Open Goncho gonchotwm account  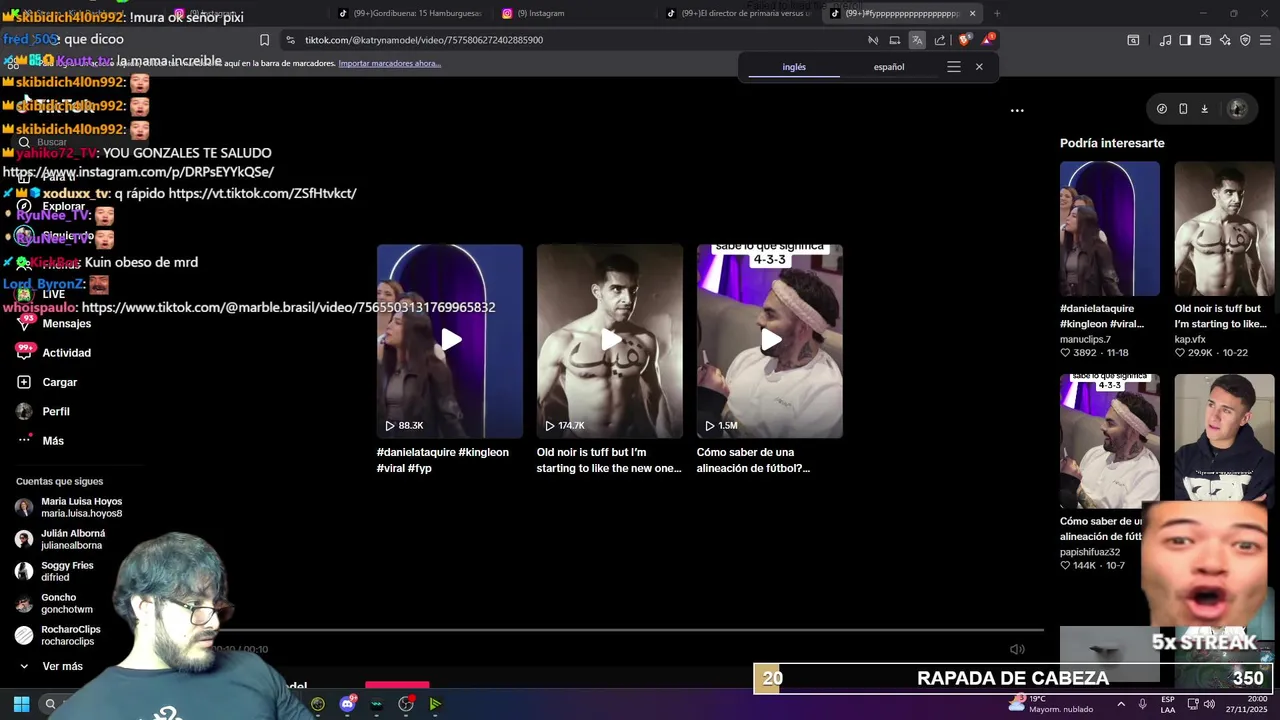click(x=54, y=603)
